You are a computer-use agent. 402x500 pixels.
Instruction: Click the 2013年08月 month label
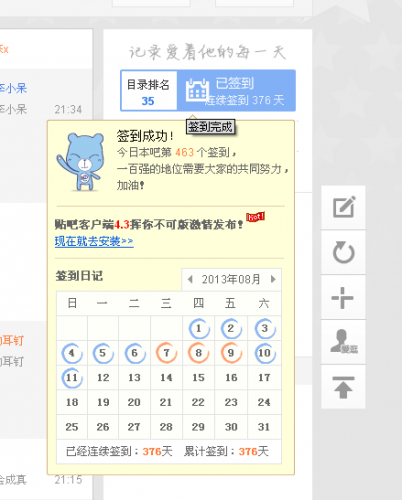[x=231, y=279]
